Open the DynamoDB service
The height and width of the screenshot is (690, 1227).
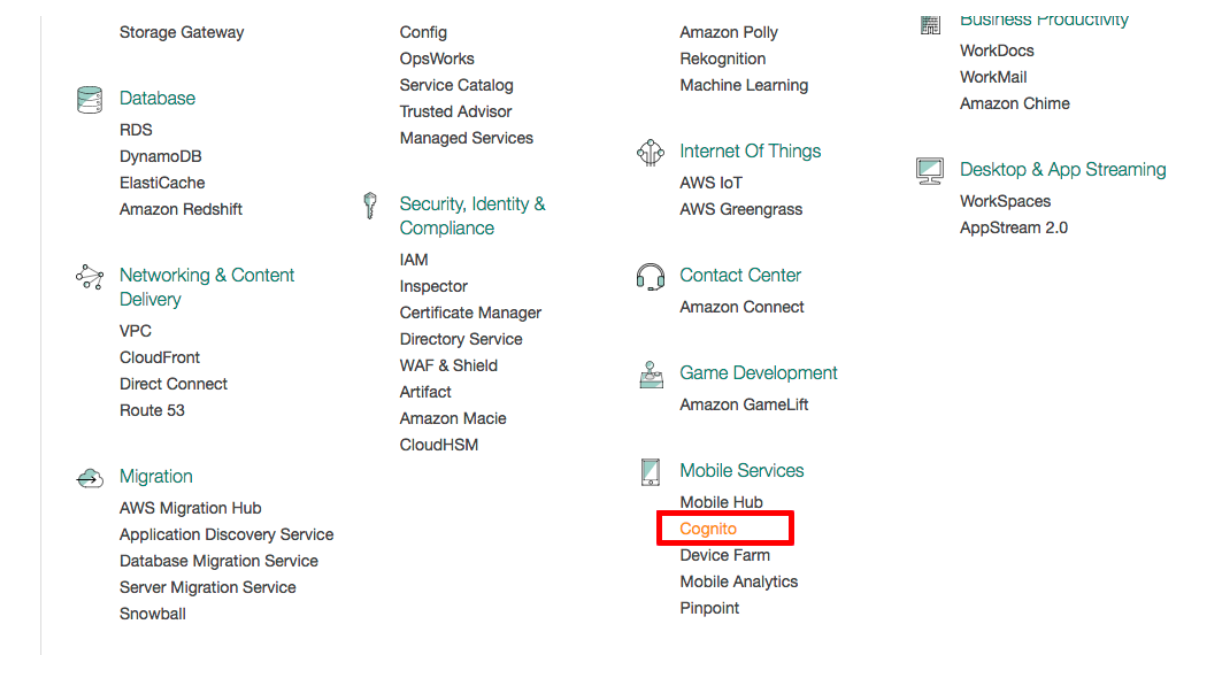[160, 157]
